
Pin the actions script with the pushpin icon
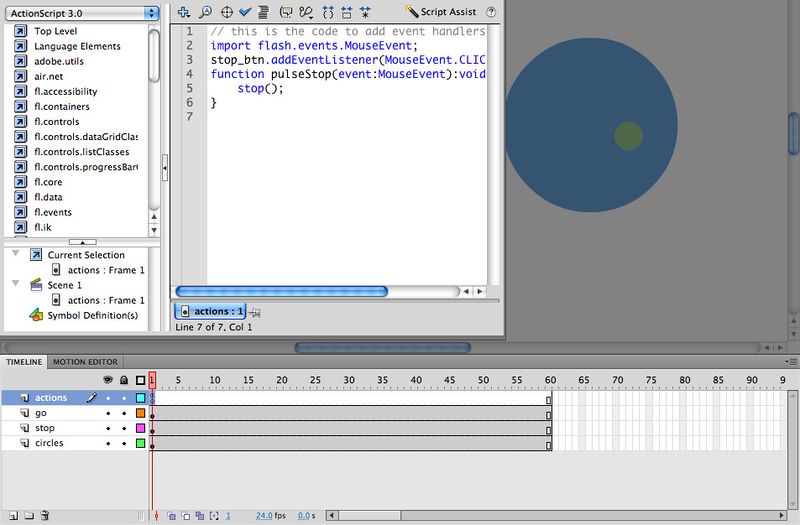[255, 312]
